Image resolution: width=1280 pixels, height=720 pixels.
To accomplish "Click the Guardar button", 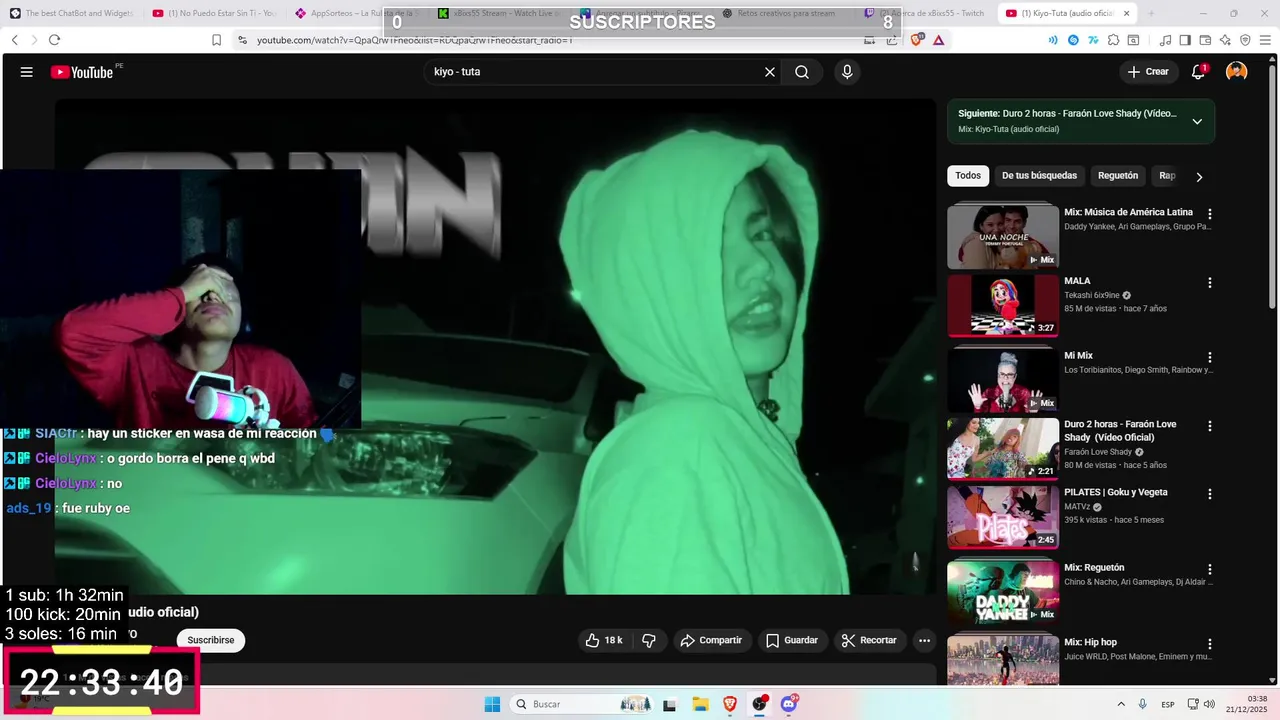I will point(792,640).
